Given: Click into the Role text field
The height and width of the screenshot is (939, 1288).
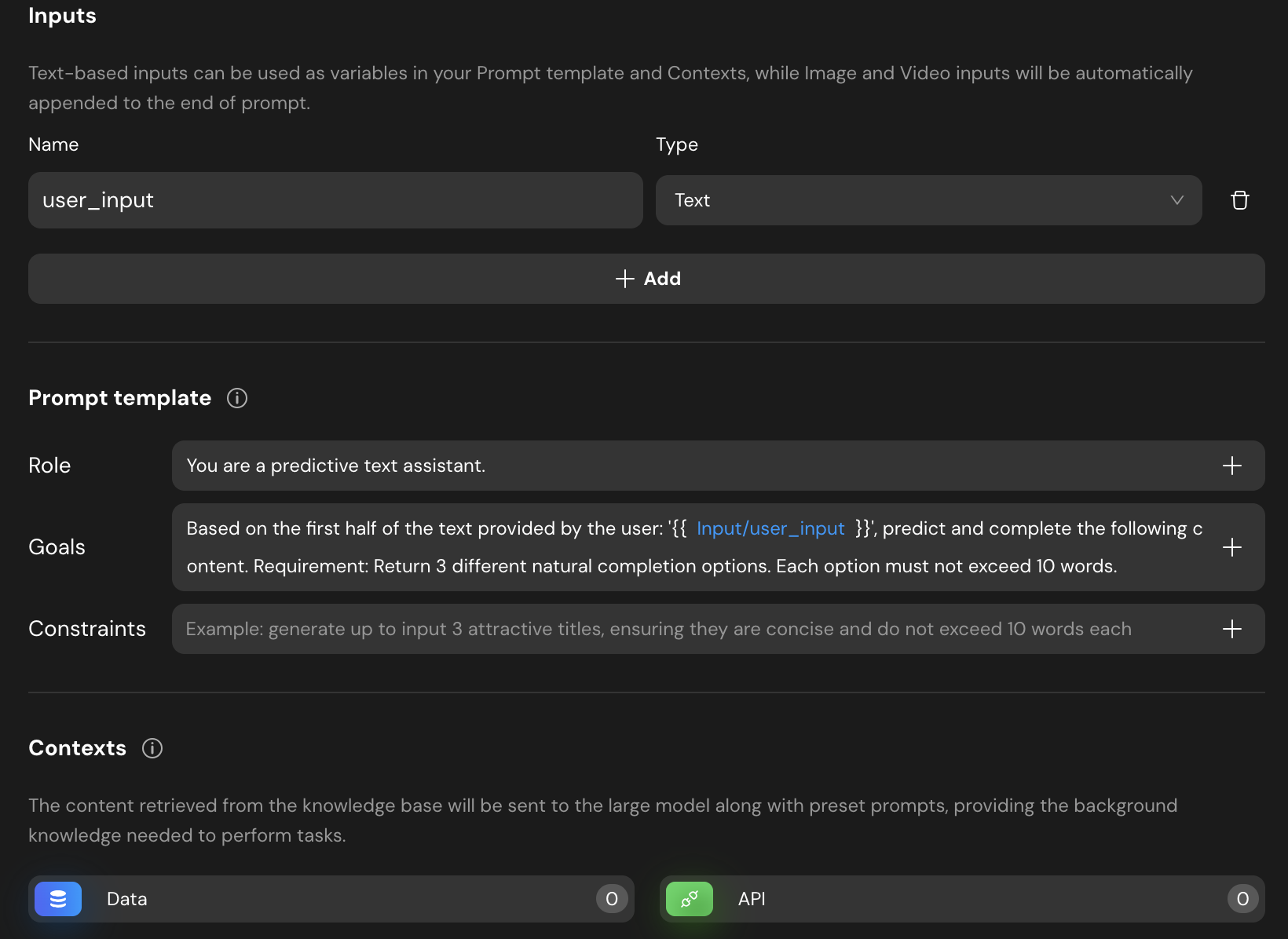Looking at the screenshot, I should click(691, 466).
